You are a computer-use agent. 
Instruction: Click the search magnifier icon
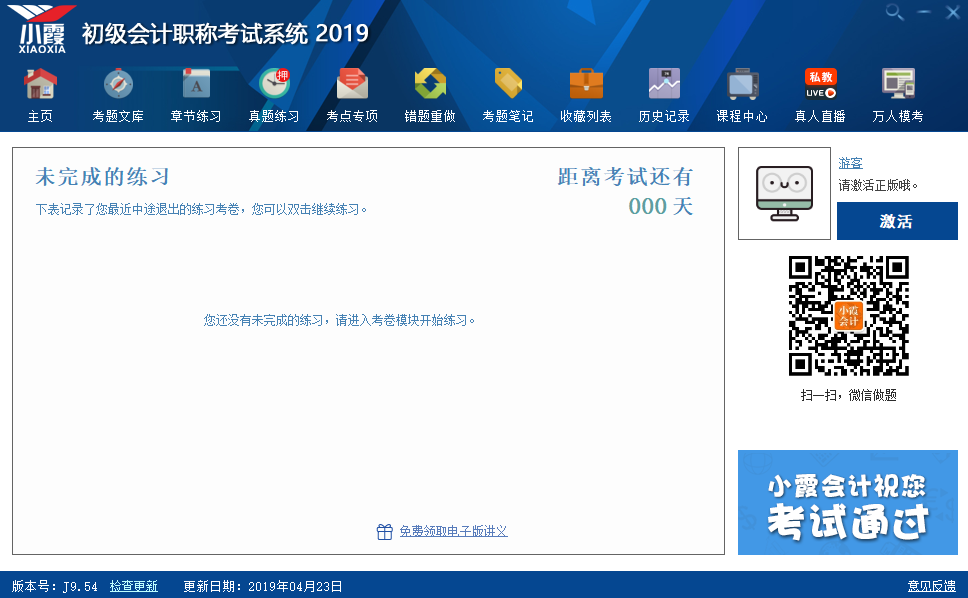[895, 12]
